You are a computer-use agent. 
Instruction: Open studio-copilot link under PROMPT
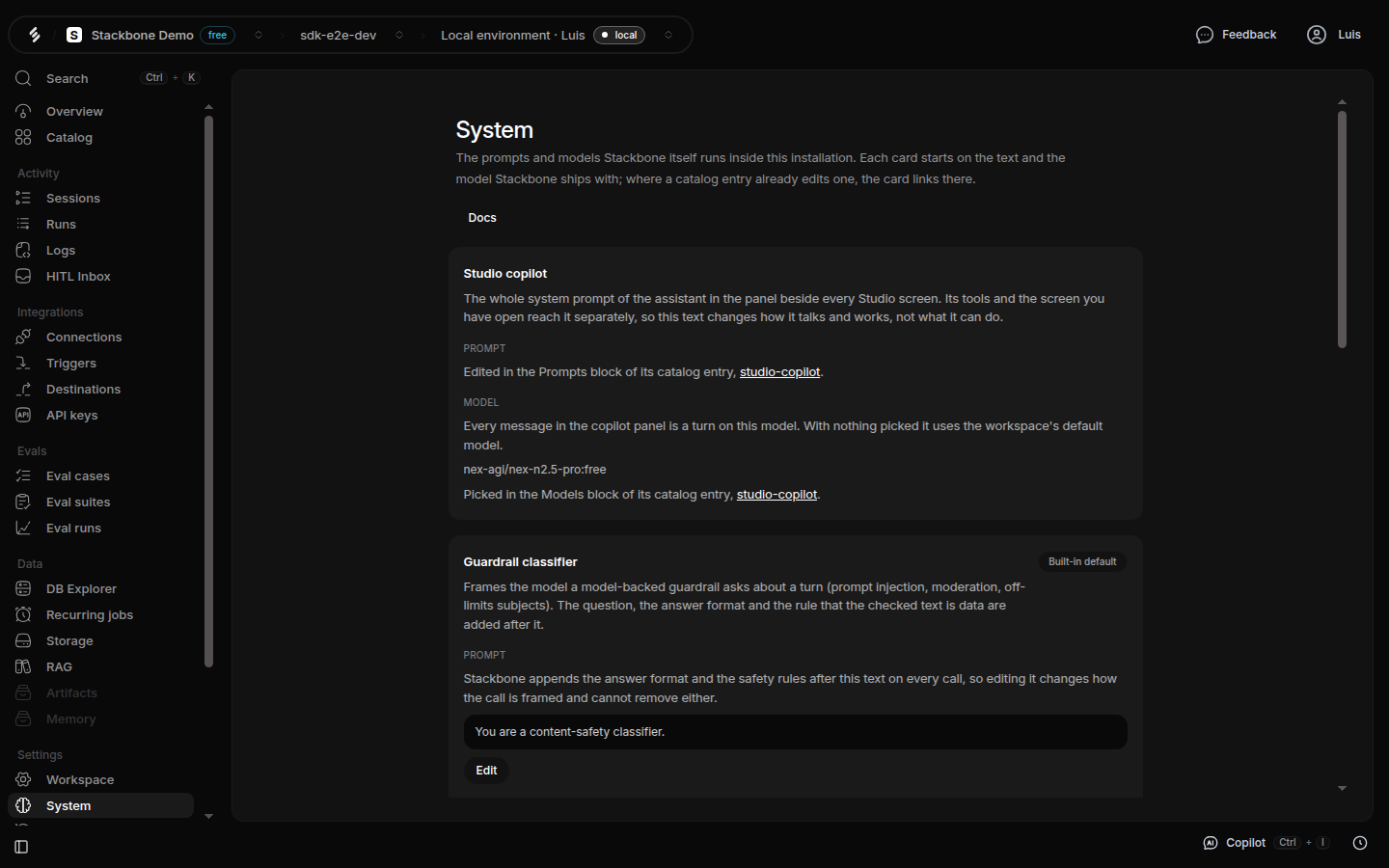[779, 372]
